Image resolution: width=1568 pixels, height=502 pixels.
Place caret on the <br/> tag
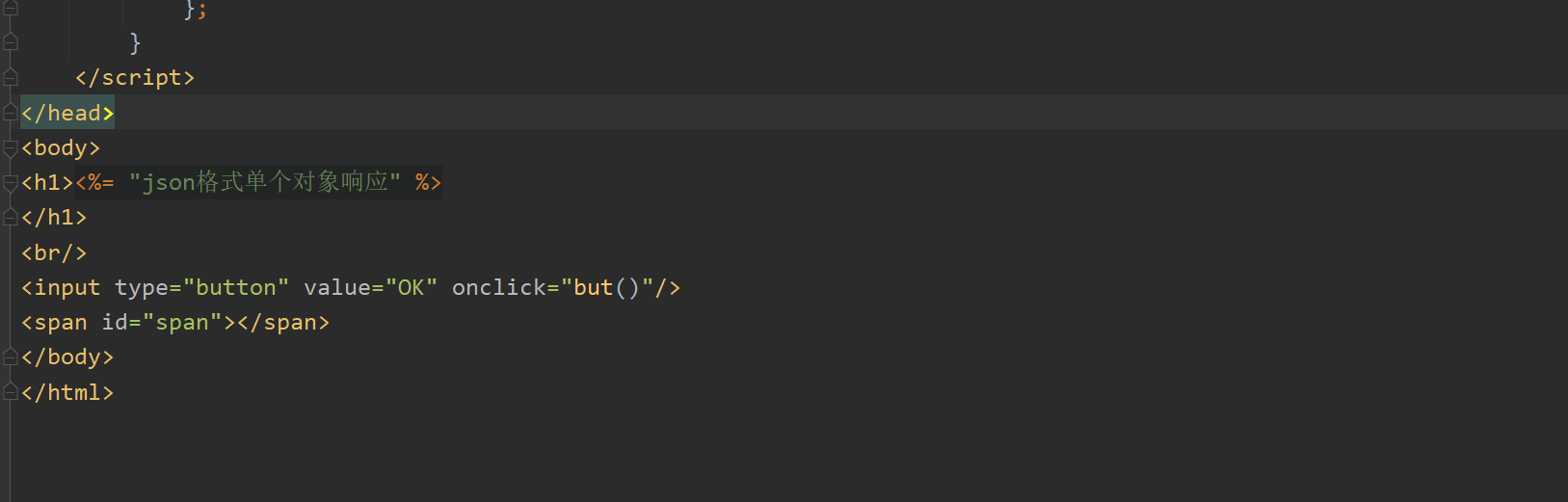point(54,252)
